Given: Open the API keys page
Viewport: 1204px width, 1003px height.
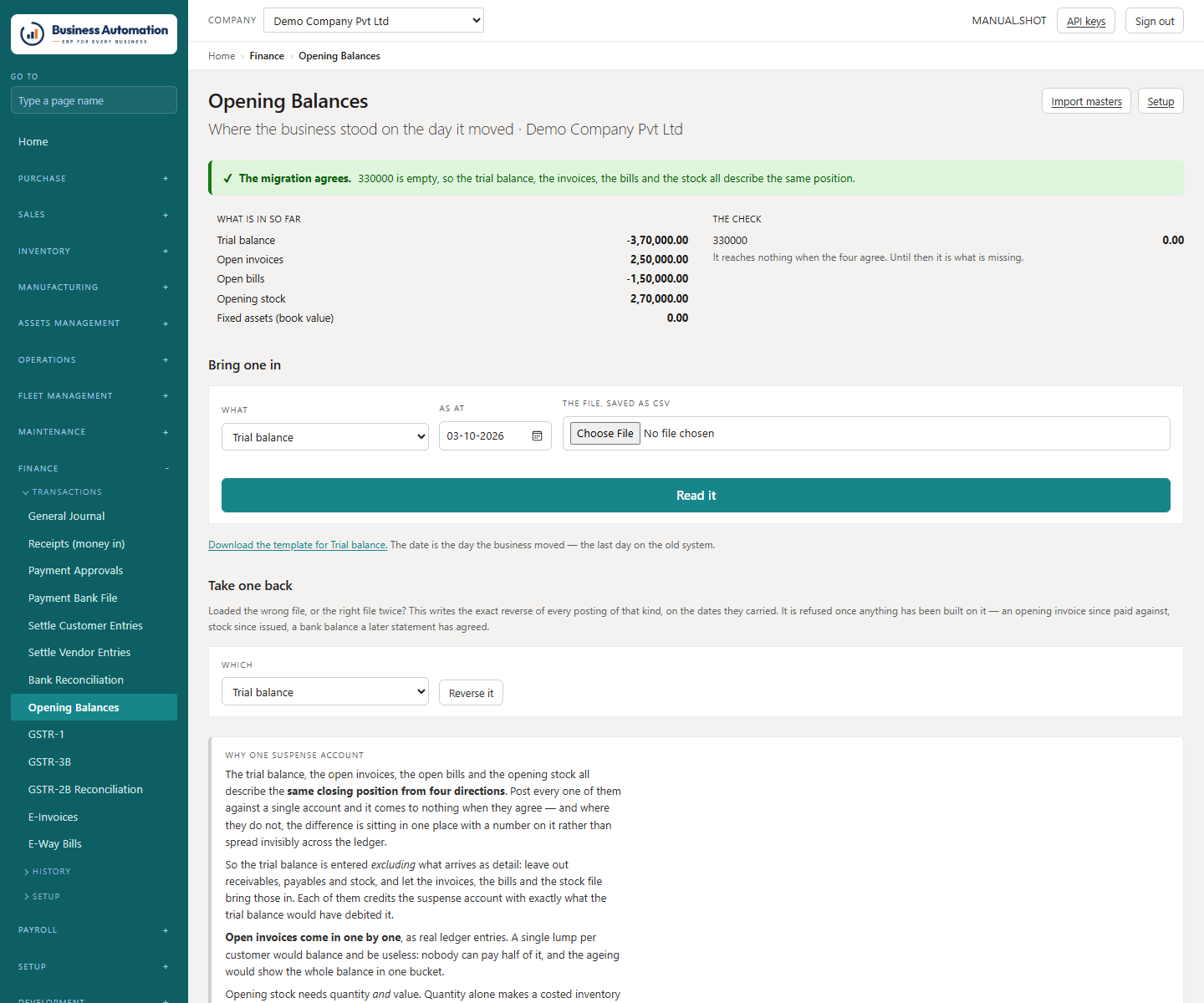Looking at the screenshot, I should click(1086, 21).
